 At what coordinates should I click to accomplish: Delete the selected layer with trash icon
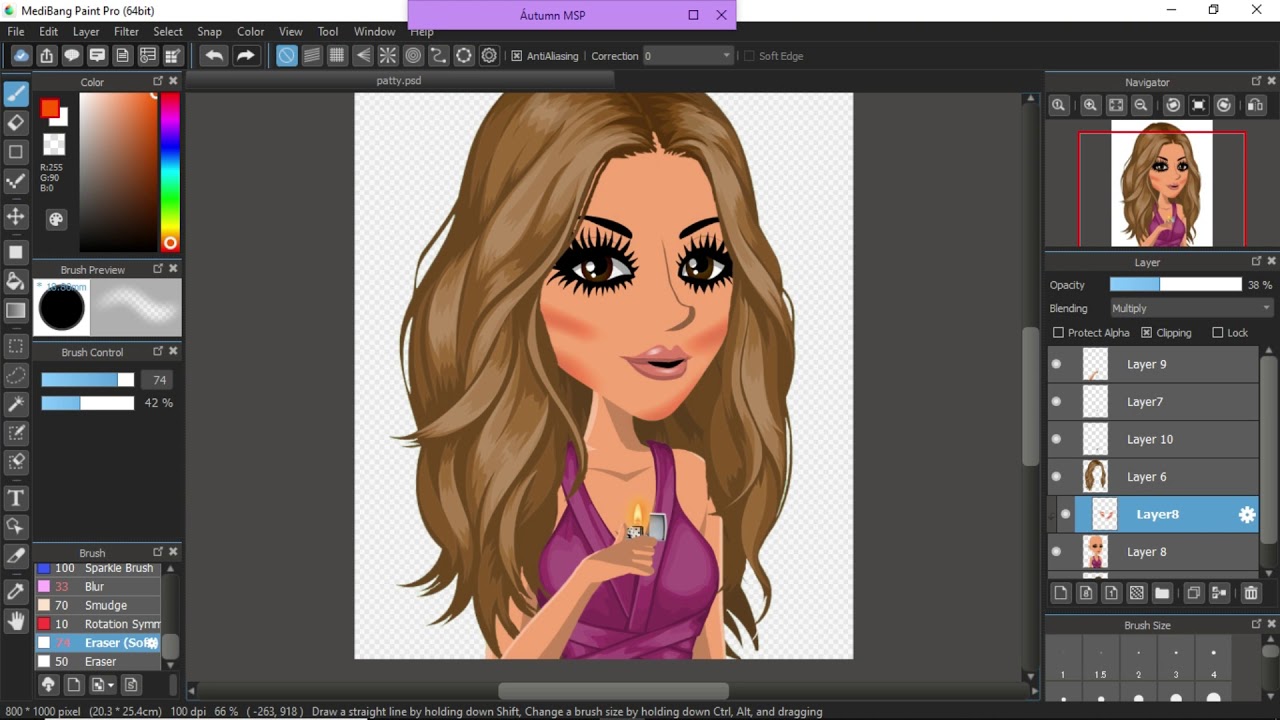(x=1251, y=593)
